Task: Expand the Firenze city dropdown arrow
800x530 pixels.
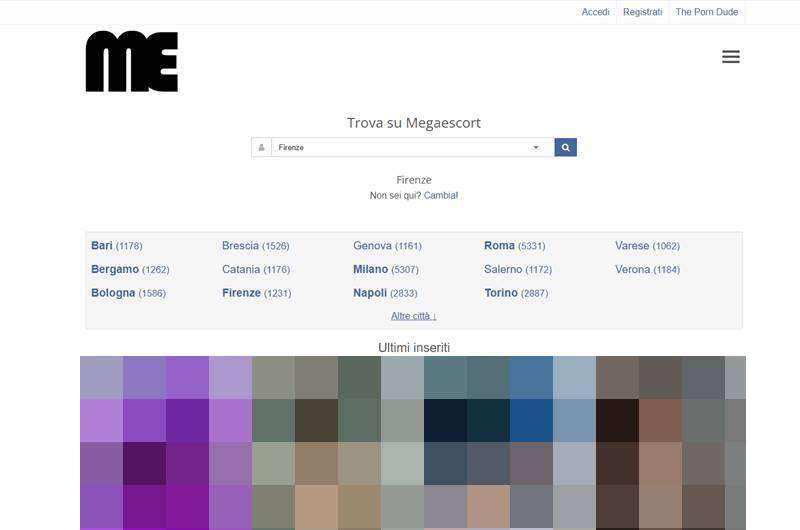Action: [535, 147]
